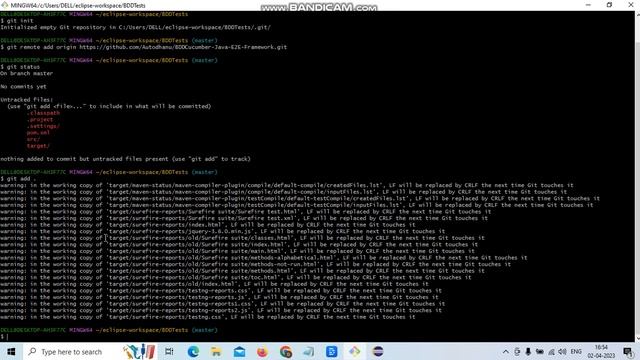This screenshot has height=360, width=640.
Task: Open the blue document app taskbar icon
Action: click(331, 351)
